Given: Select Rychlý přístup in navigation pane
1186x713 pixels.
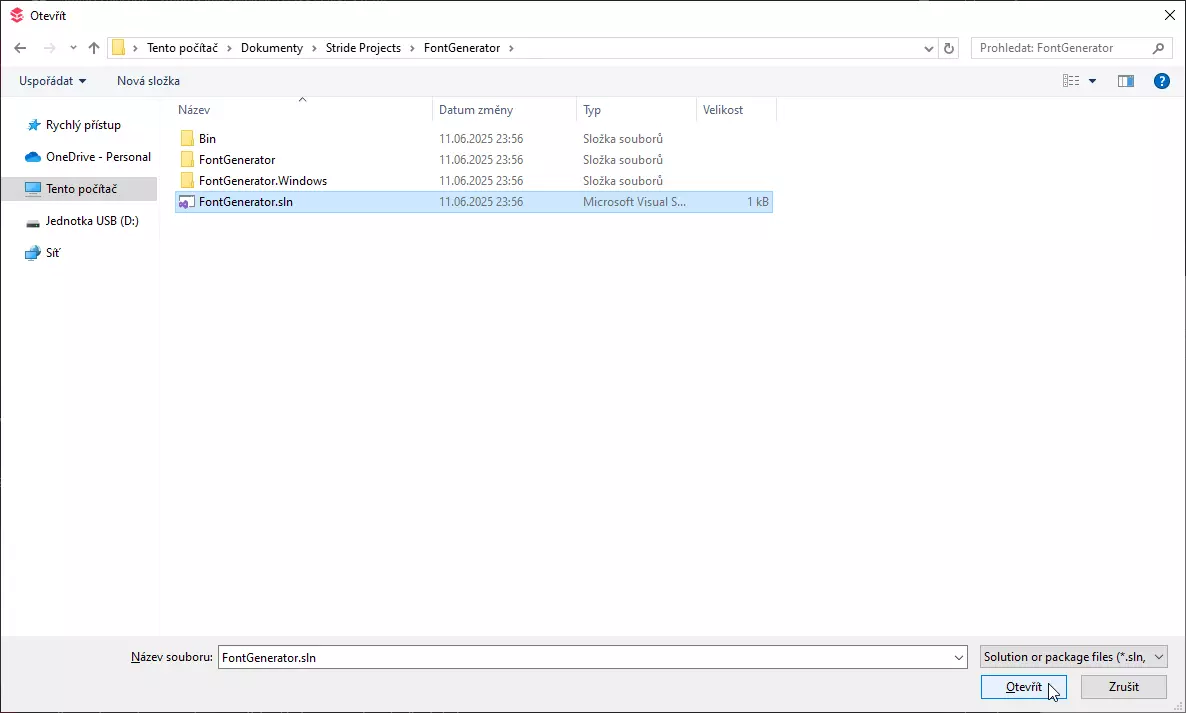Looking at the screenshot, I should point(83,125).
